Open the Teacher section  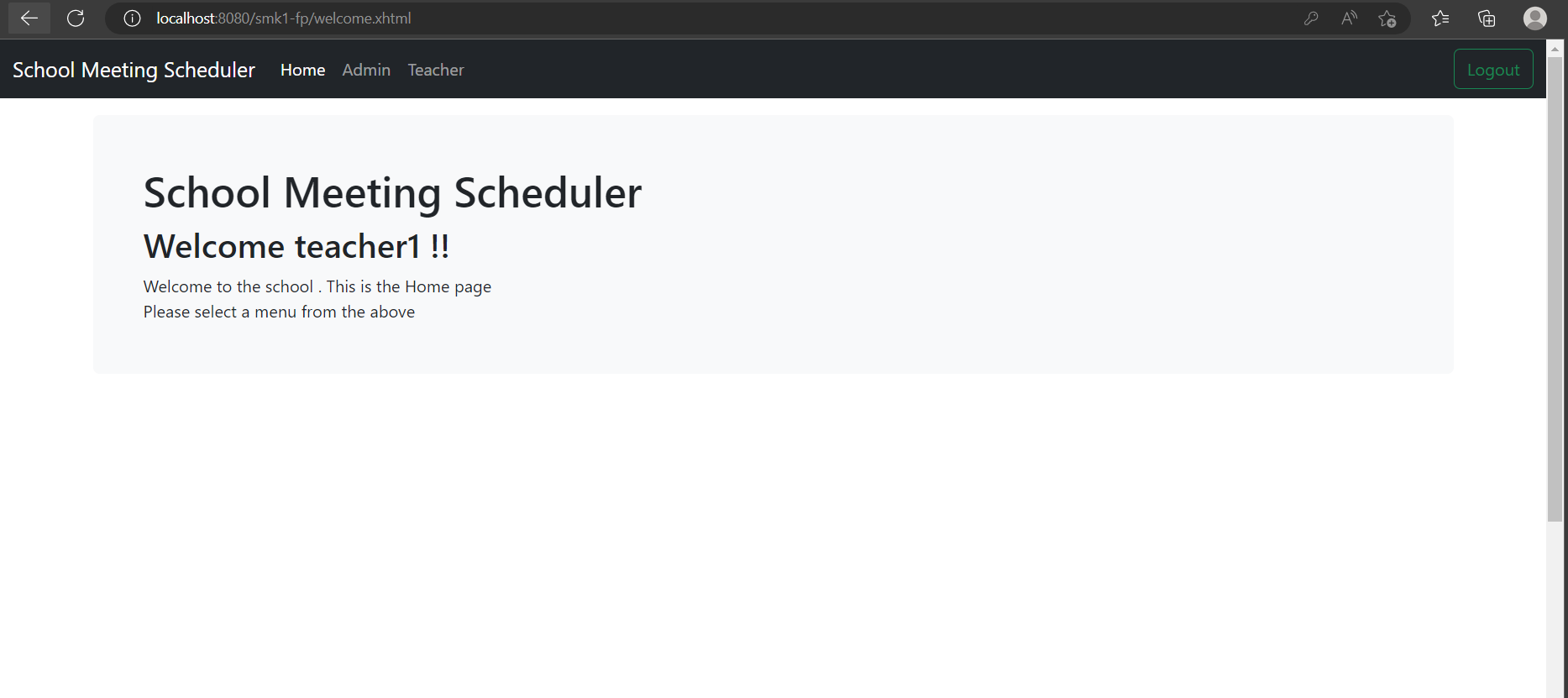click(x=435, y=70)
